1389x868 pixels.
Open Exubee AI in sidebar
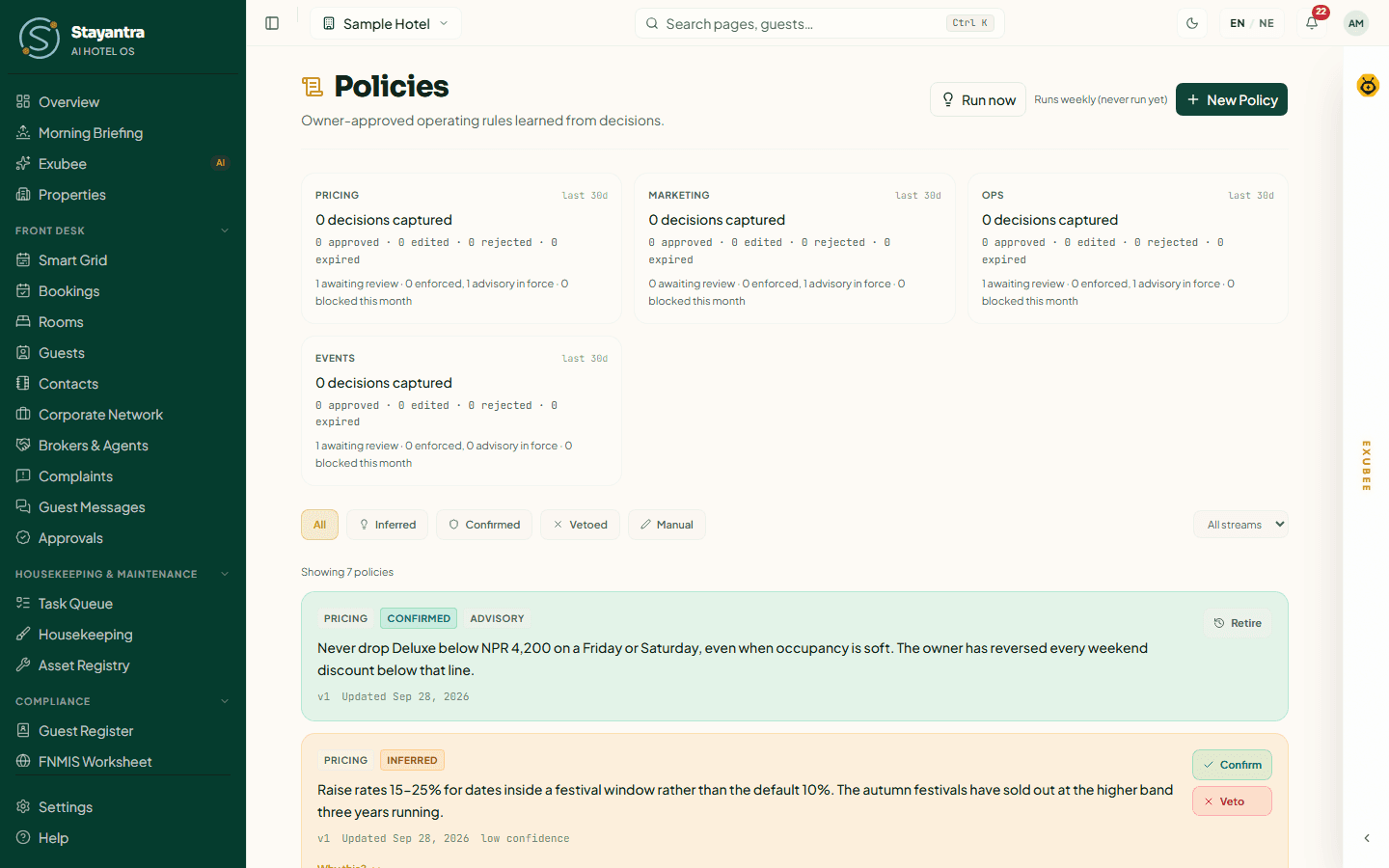point(123,164)
